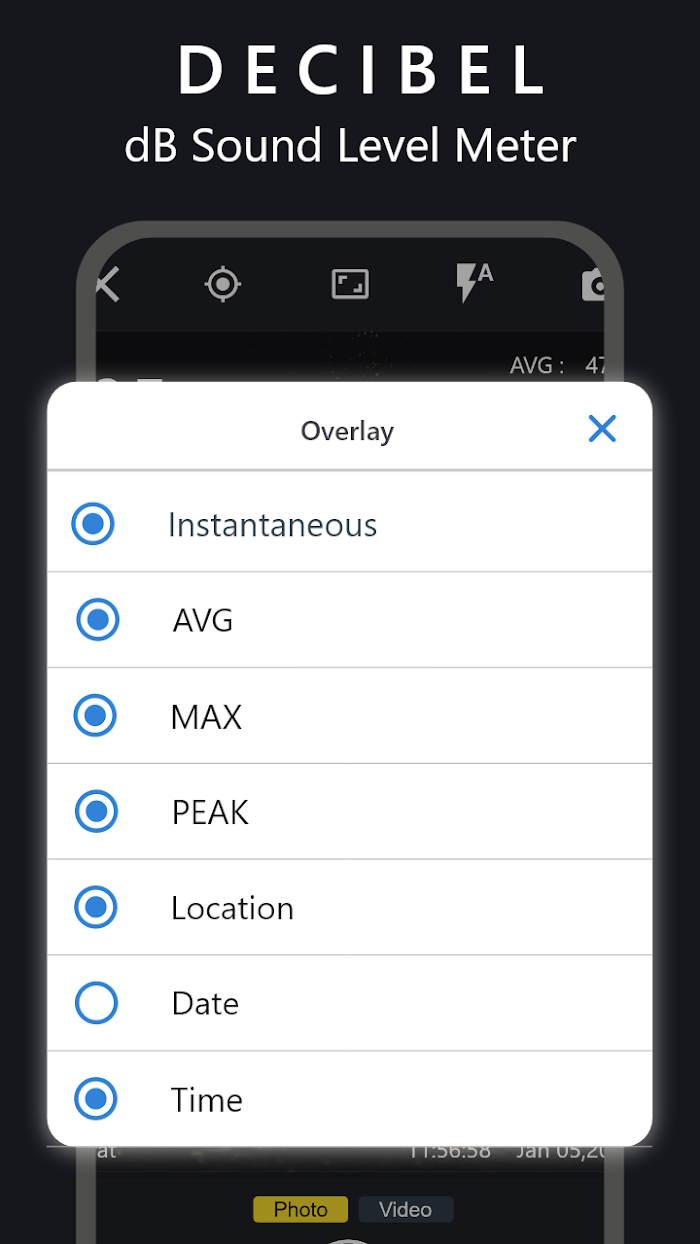Switch to Video mode tab
The height and width of the screenshot is (1244, 700).
(405, 1209)
